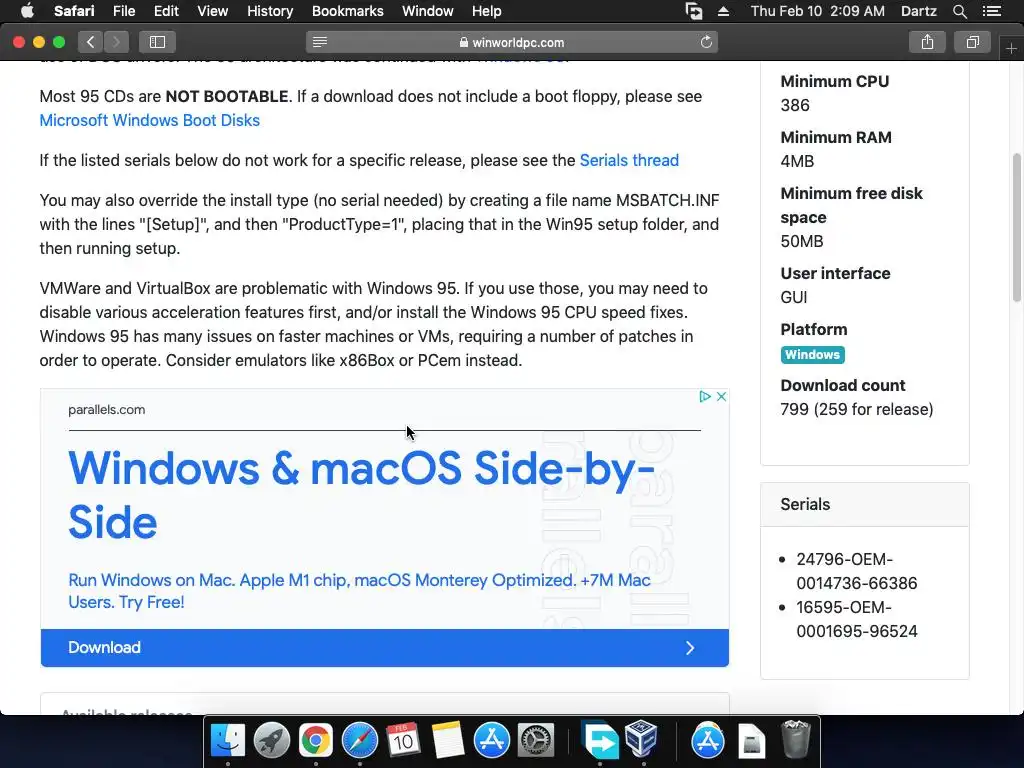Image resolution: width=1024 pixels, height=768 pixels.
Task: Open the Safari application menu
Action: pyautogui.click(x=74, y=11)
